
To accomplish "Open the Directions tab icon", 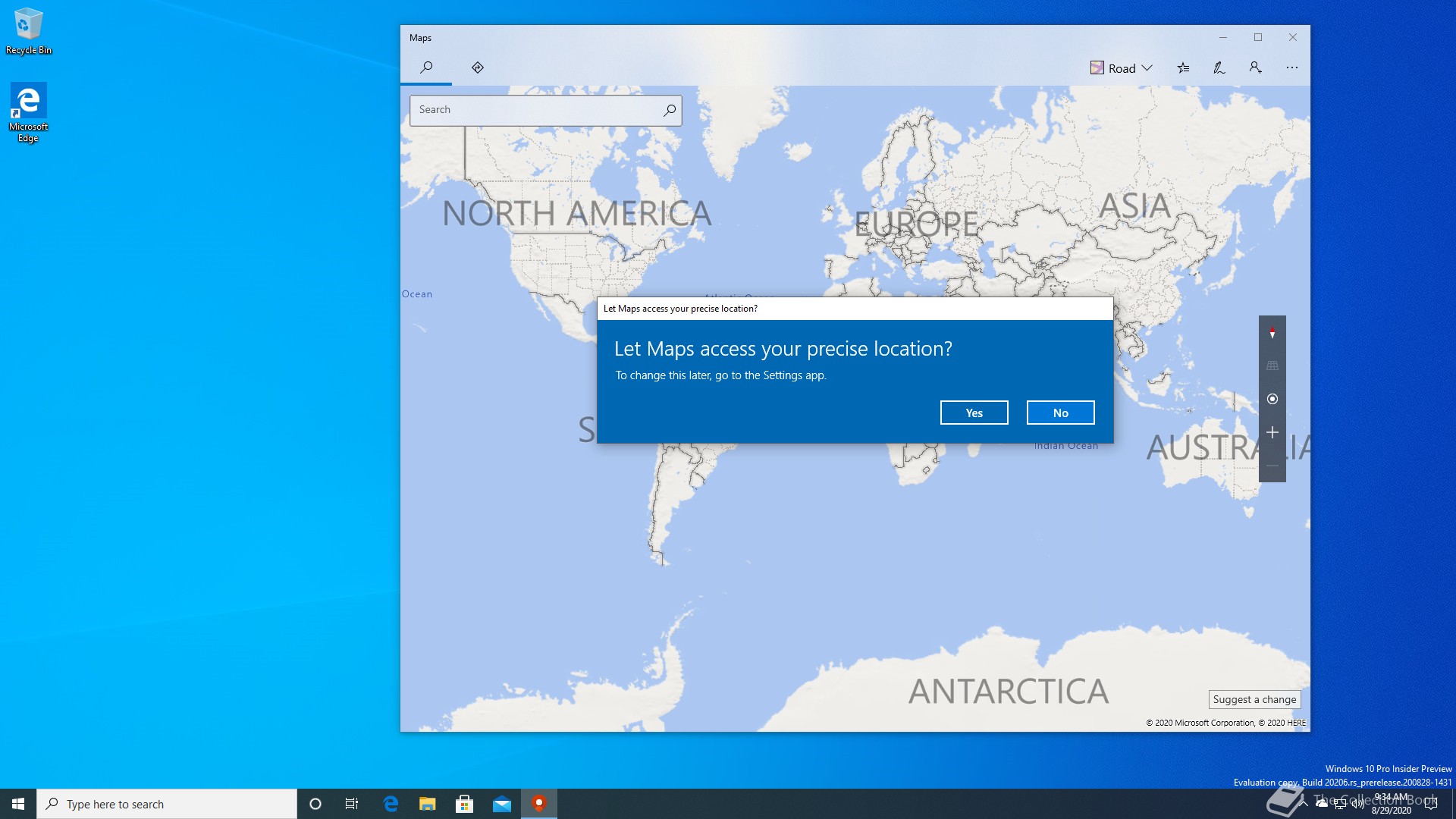I will tap(478, 67).
